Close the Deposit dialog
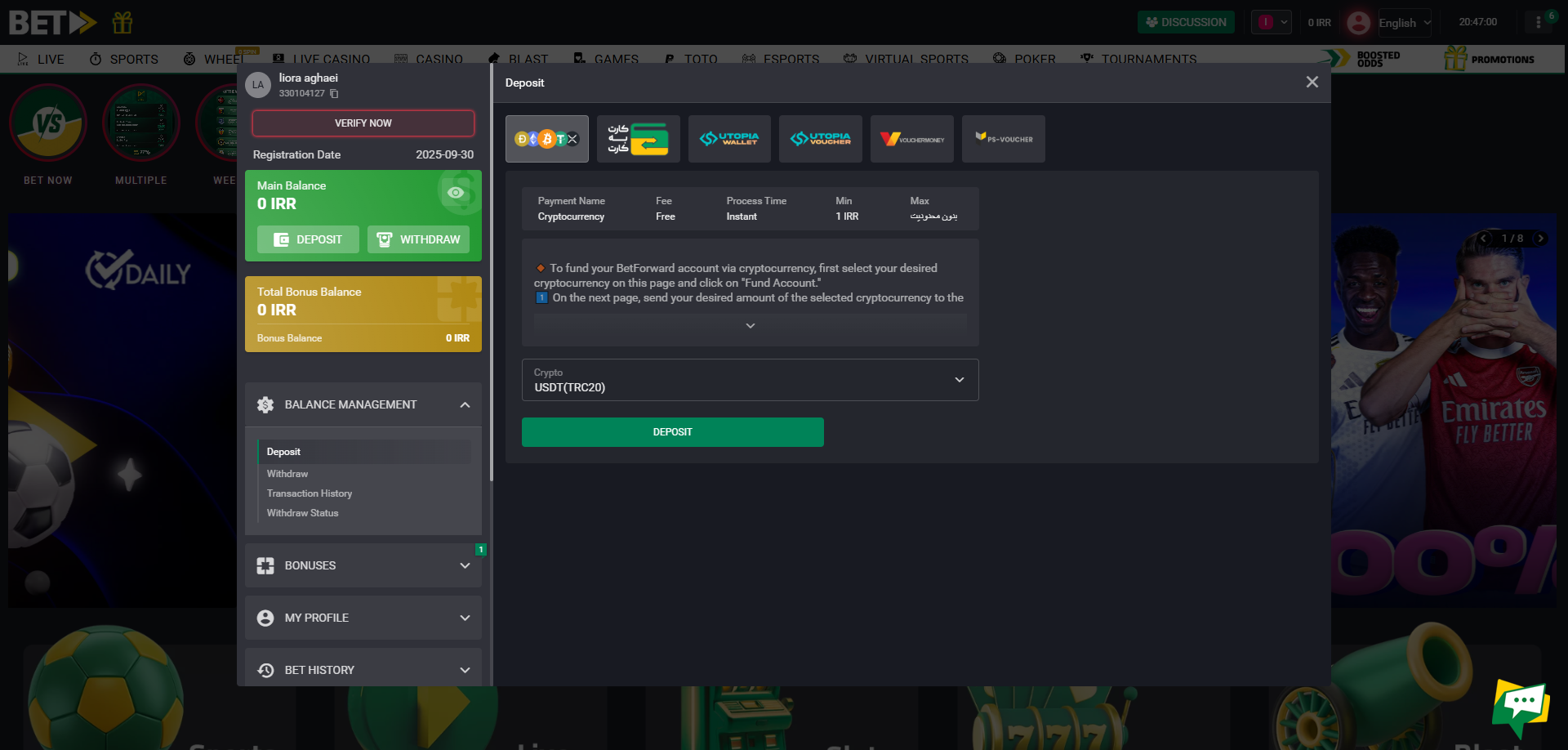This screenshot has width=1568, height=750. (x=1312, y=83)
